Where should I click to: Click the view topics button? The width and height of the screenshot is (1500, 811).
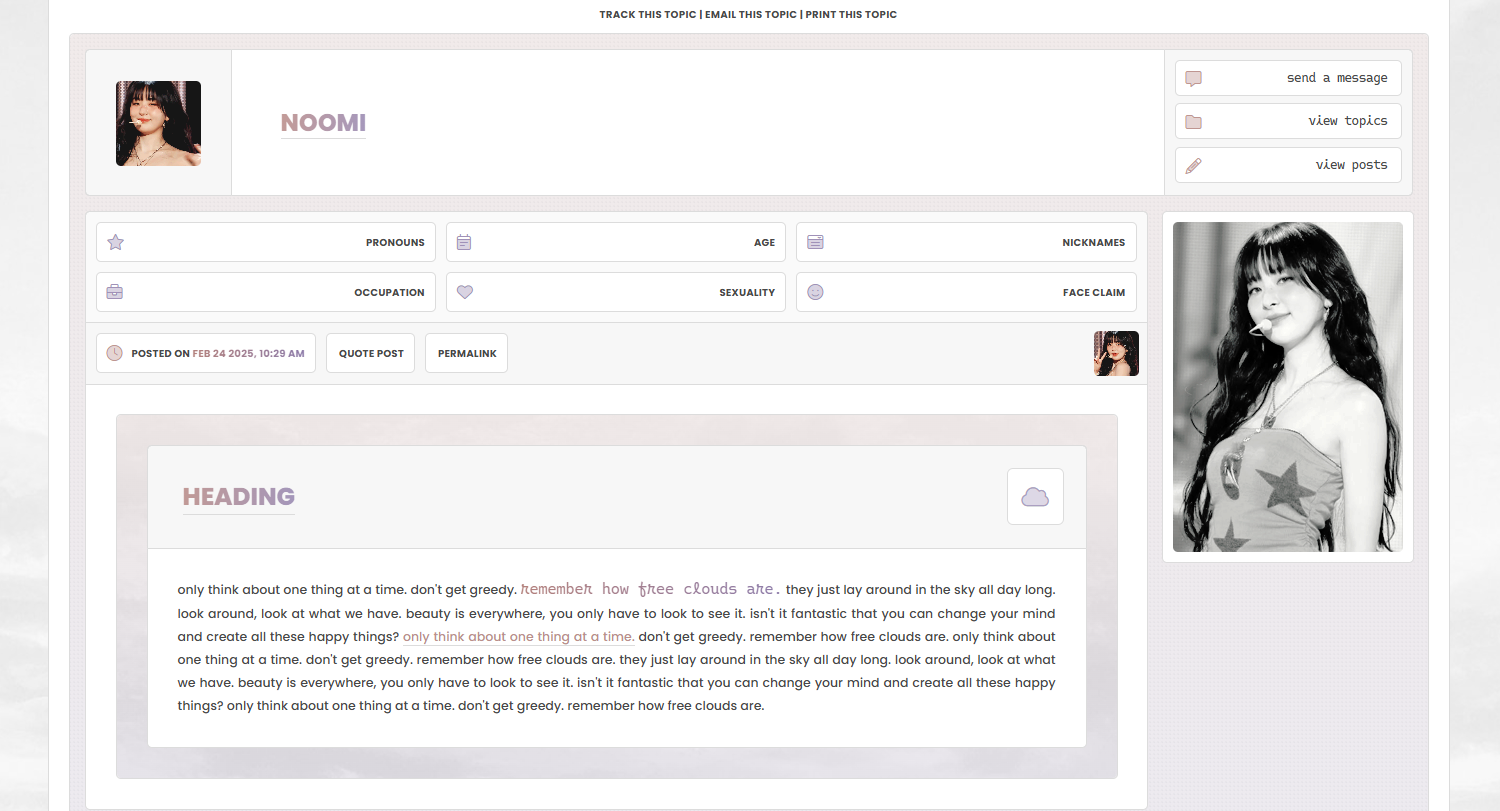click(x=1288, y=121)
